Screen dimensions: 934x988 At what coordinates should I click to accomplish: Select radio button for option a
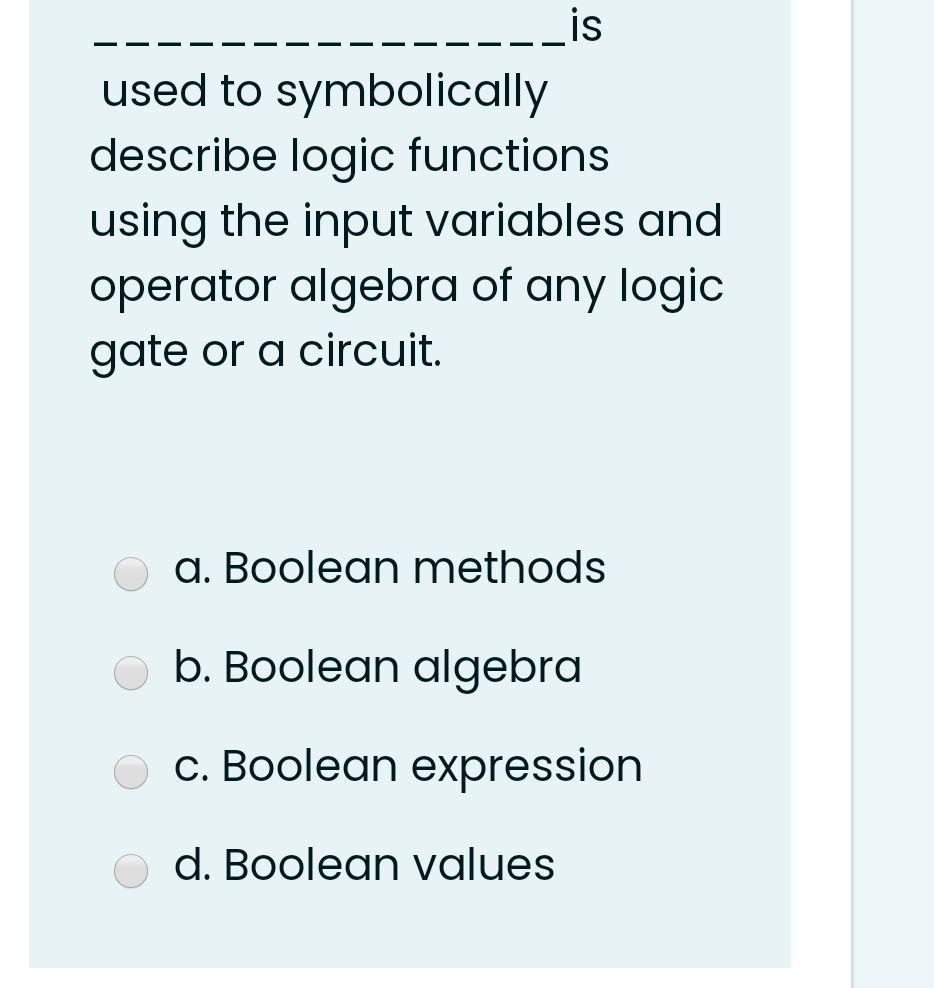click(x=130, y=573)
